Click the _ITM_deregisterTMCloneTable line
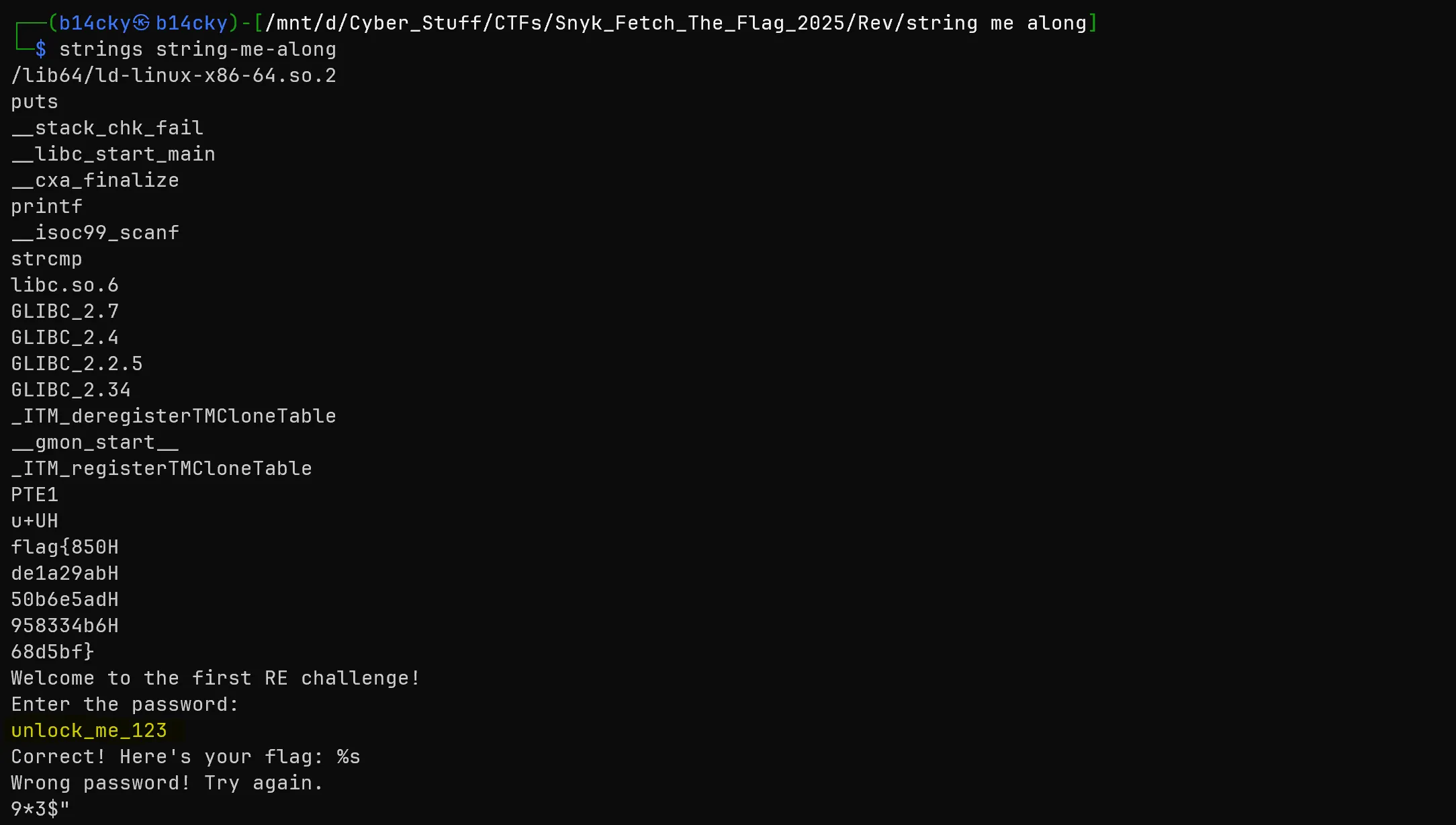This screenshot has height=825, width=1456. click(x=173, y=416)
